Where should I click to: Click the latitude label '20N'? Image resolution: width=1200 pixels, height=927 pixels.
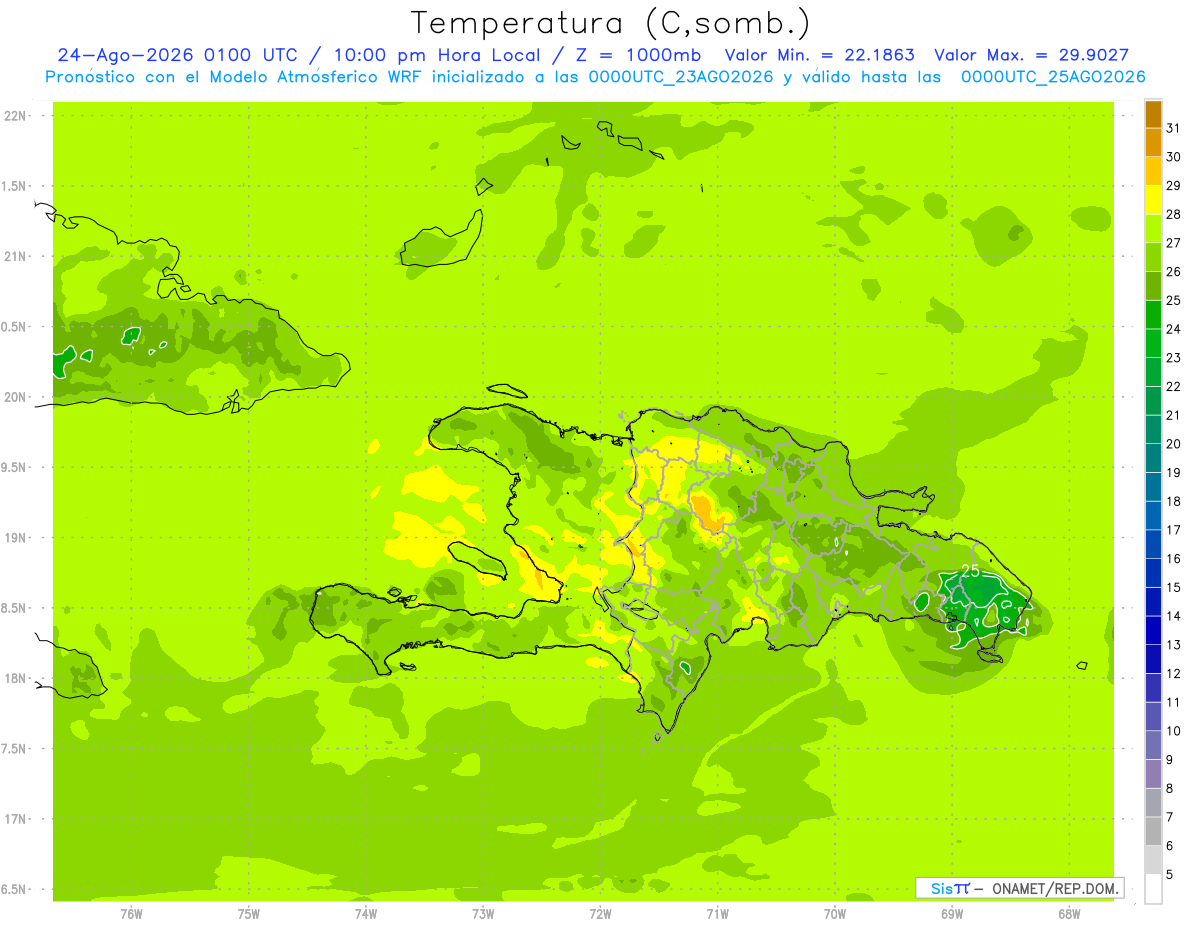click(x=15, y=397)
